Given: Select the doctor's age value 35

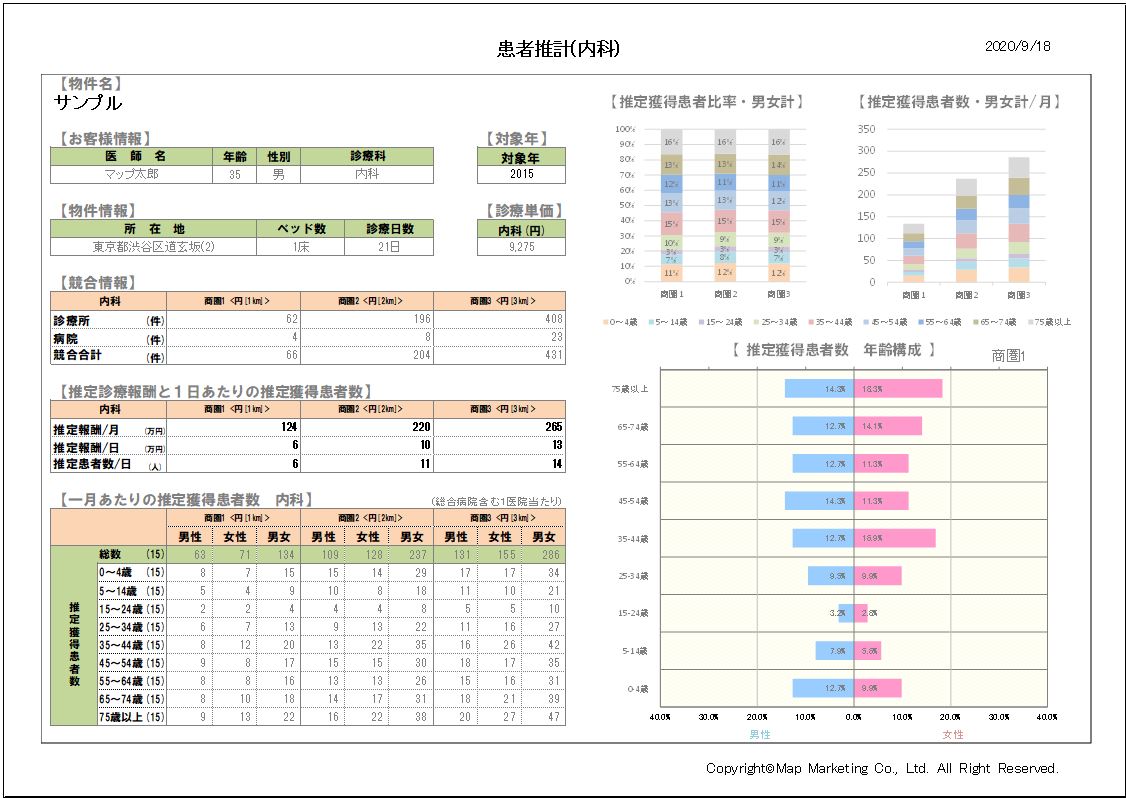Looking at the screenshot, I should 235,175.
